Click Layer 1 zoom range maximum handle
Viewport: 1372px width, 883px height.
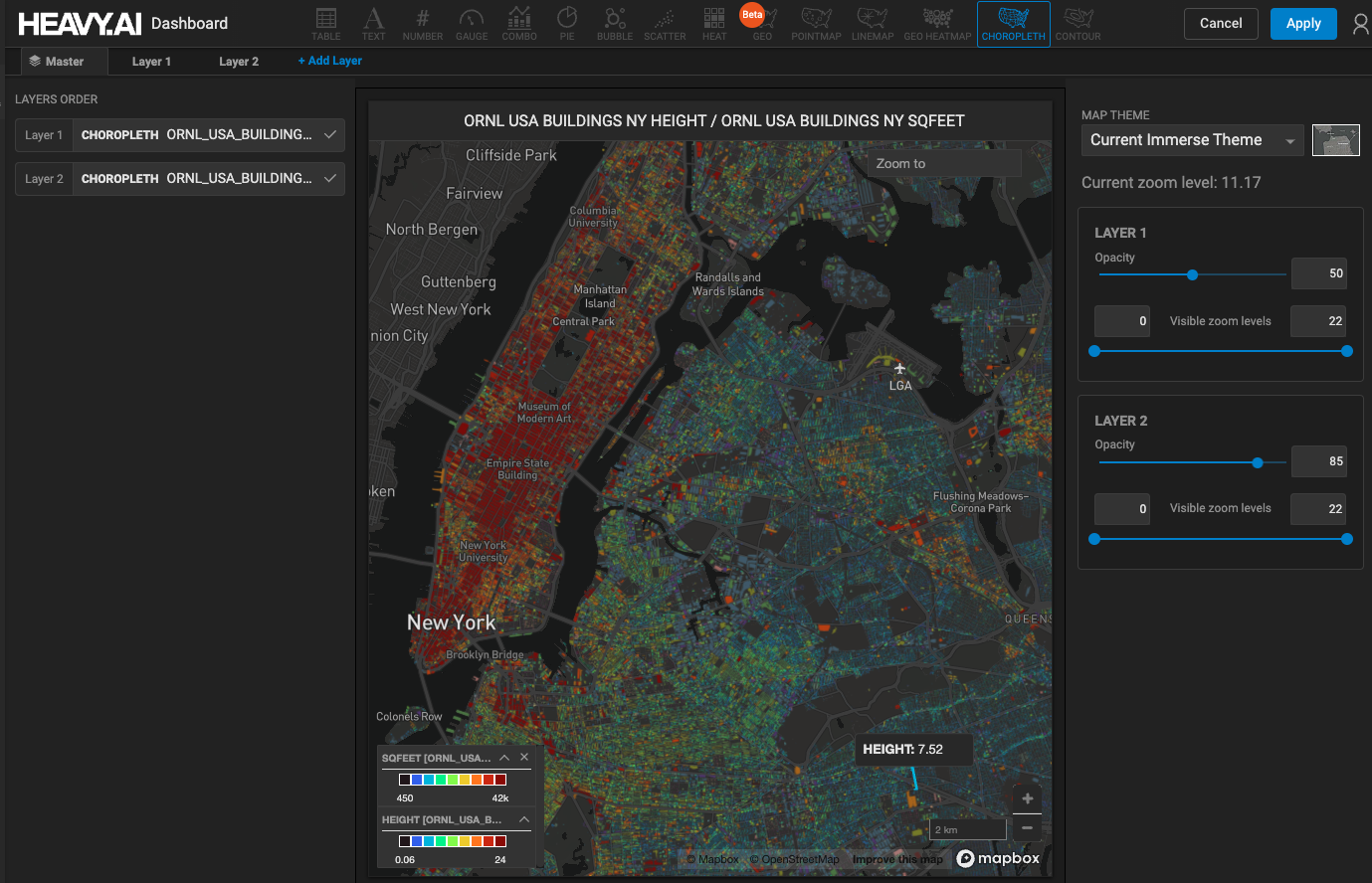(x=1347, y=351)
